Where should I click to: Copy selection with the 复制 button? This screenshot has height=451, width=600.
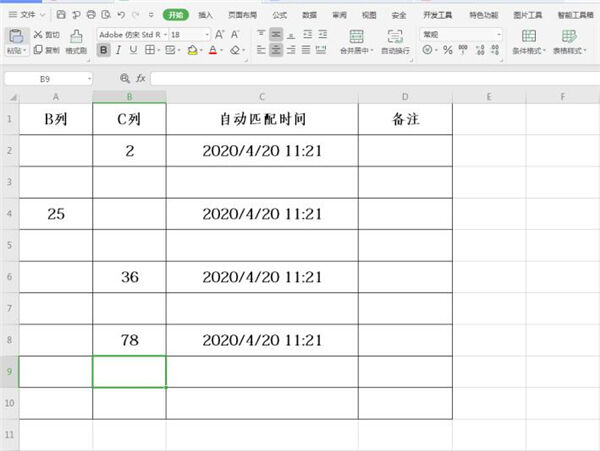[46, 50]
